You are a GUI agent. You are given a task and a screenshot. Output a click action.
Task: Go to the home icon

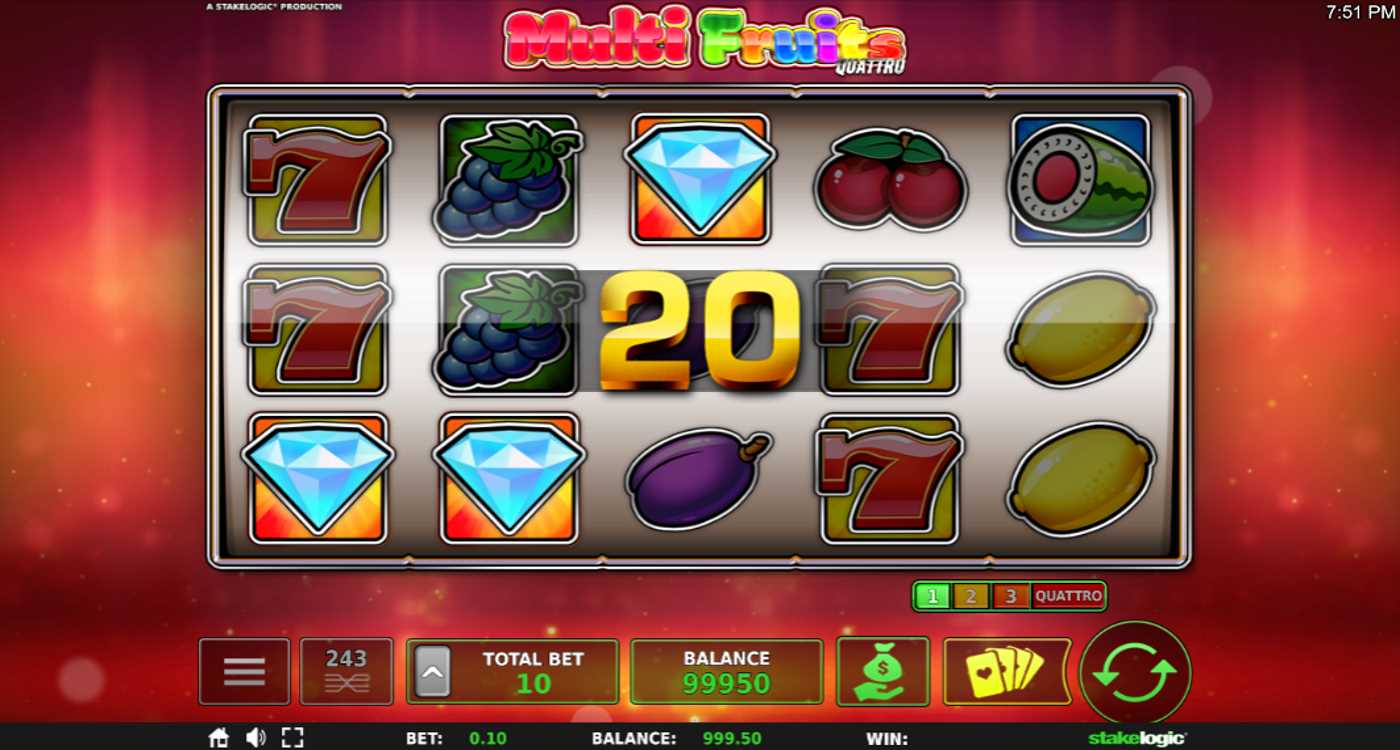pos(218,738)
